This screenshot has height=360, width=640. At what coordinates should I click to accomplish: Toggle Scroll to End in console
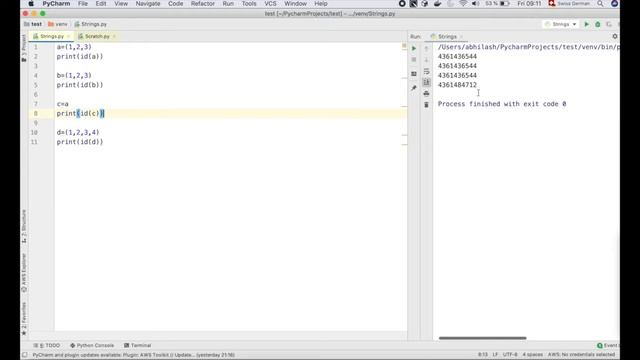(427, 82)
